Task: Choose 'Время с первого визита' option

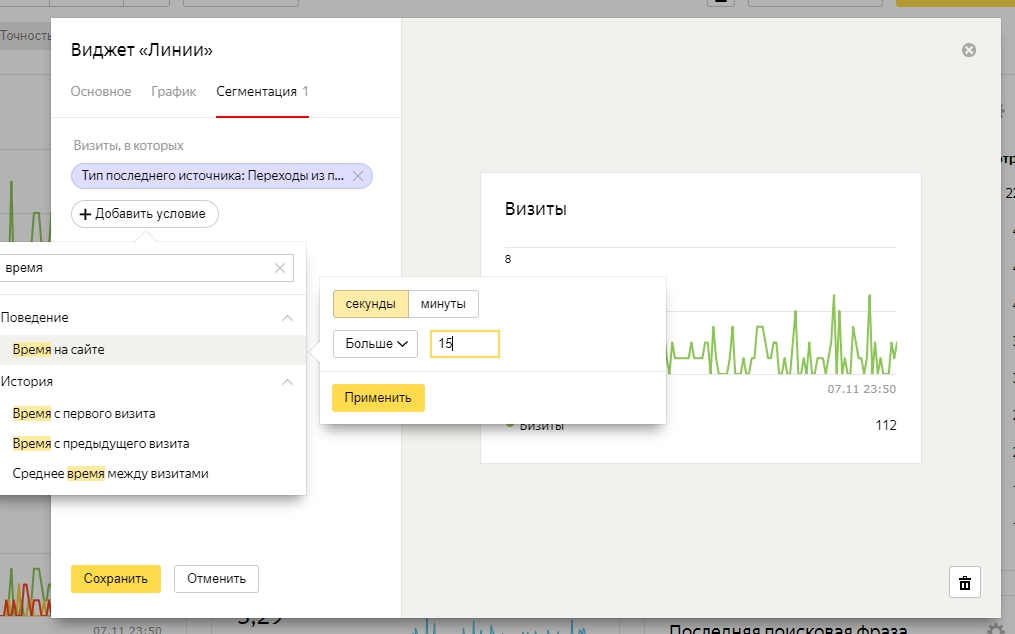Action: click(x=84, y=413)
